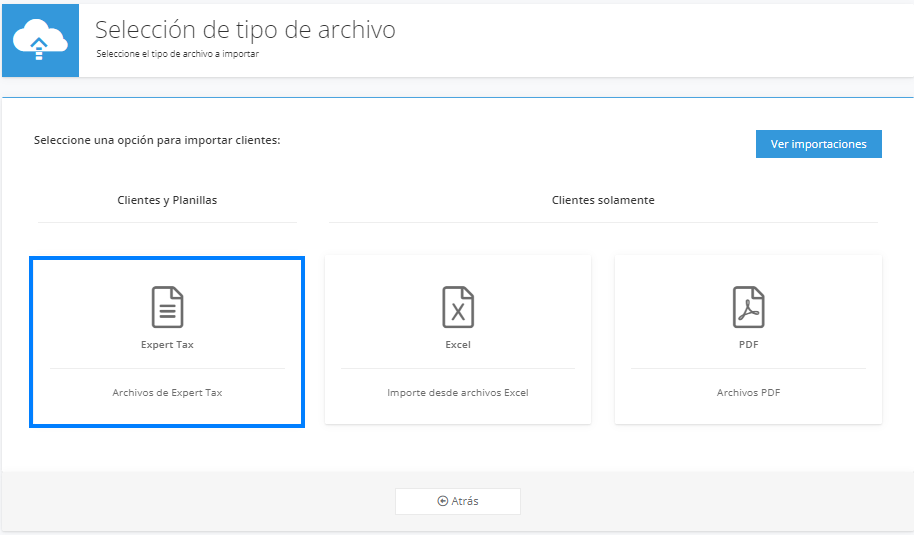Click the 'PDF' card label

pyautogui.click(x=748, y=344)
